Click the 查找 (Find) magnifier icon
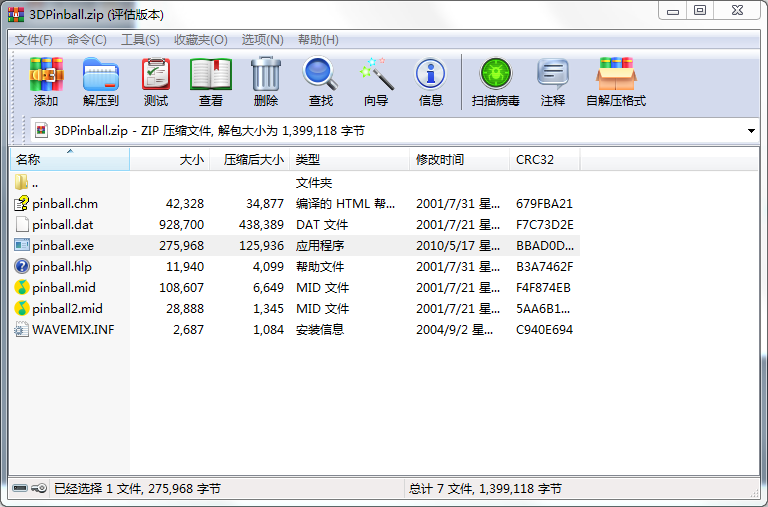The width and height of the screenshot is (768, 507). click(x=321, y=74)
